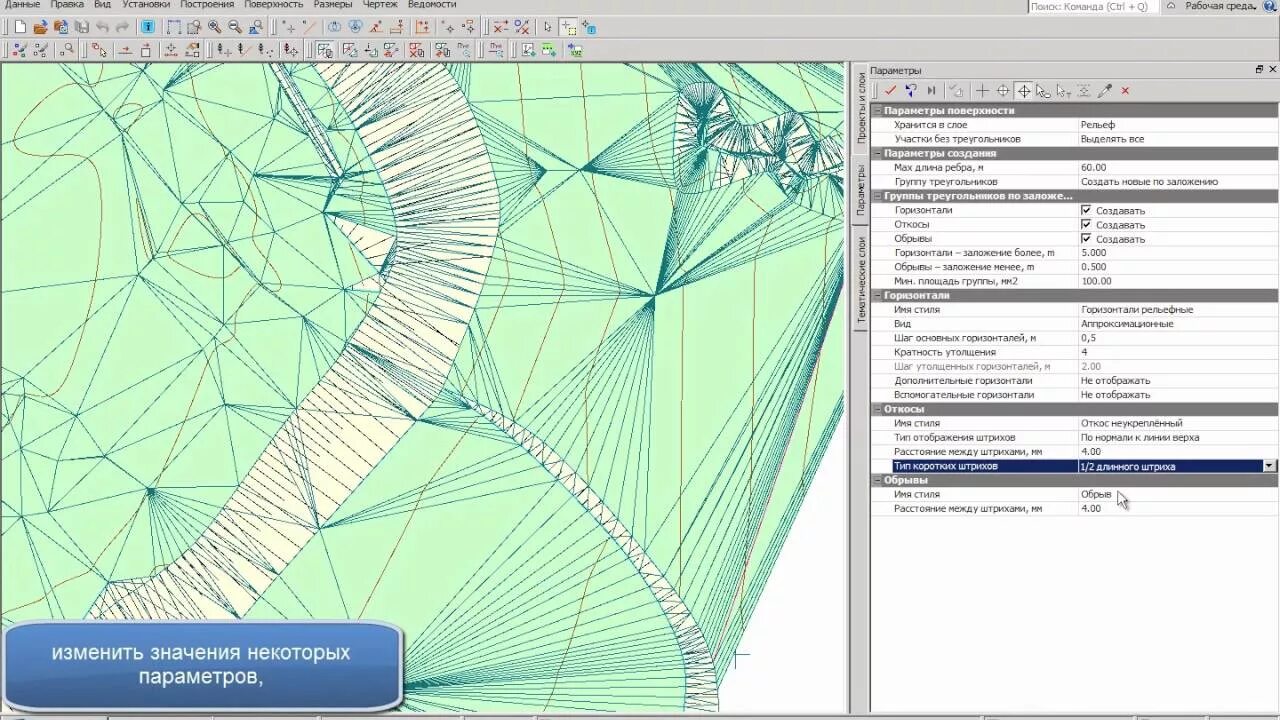Open the Поверхность menu

pos(274,5)
